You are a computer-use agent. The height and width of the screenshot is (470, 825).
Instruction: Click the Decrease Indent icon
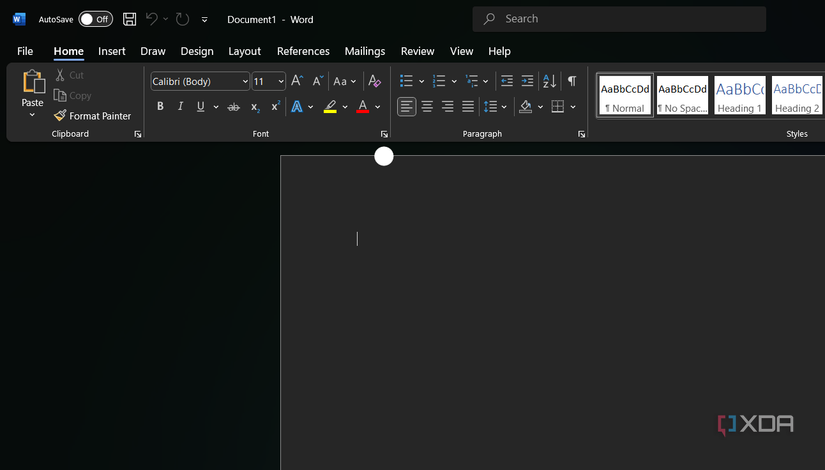click(507, 81)
